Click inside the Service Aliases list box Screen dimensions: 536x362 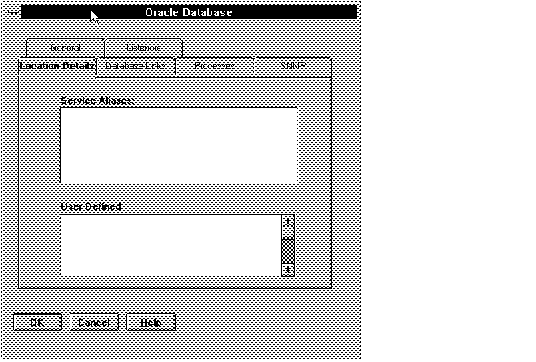tap(179, 146)
